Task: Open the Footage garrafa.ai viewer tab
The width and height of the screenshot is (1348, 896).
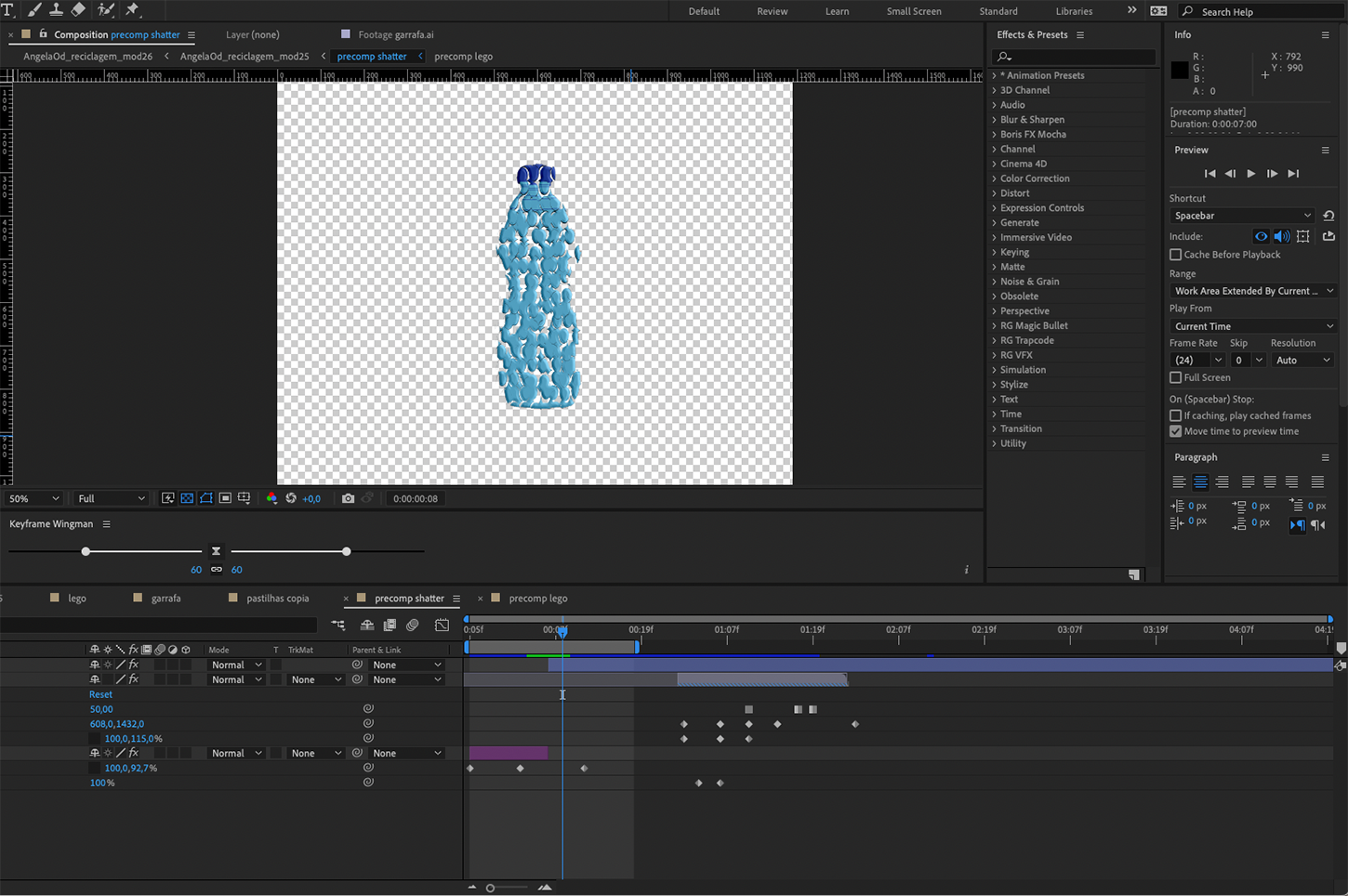Action: click(395, 34)
